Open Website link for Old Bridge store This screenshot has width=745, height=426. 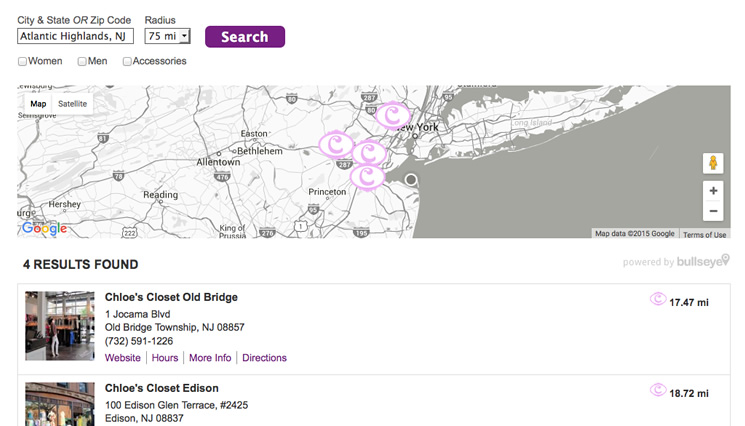[123, 358]
